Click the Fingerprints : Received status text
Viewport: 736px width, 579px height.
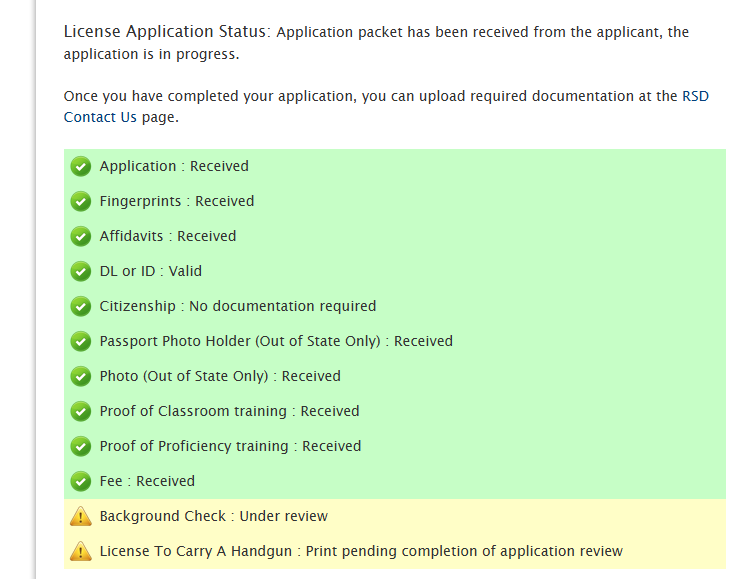pyautogui.click(x=177, y=201)
